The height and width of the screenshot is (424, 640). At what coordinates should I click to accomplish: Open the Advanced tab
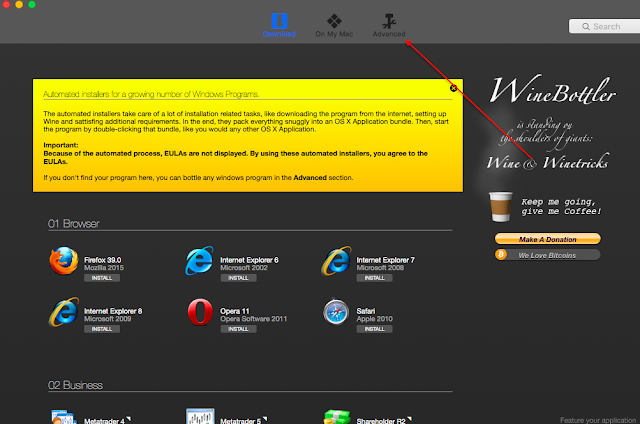tap(389, 25)
